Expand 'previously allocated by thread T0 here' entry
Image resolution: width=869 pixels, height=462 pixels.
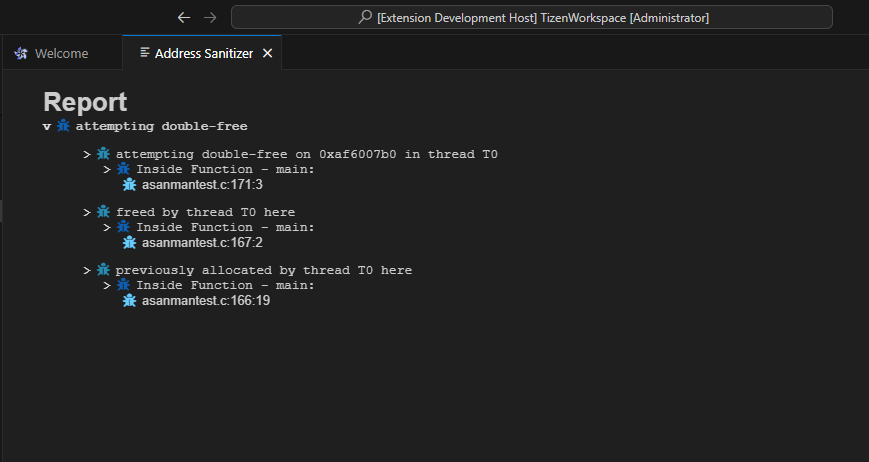pos(88,271)
